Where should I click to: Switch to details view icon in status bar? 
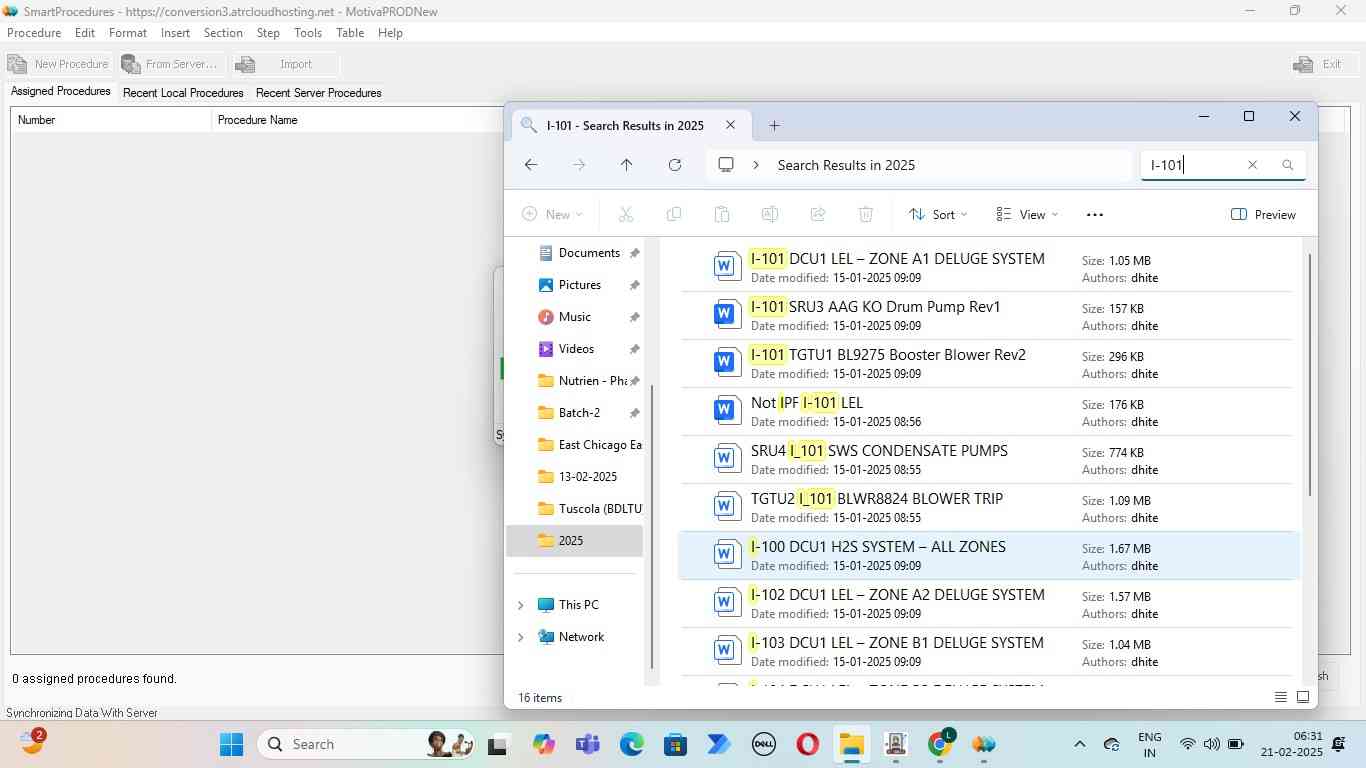1281,697
